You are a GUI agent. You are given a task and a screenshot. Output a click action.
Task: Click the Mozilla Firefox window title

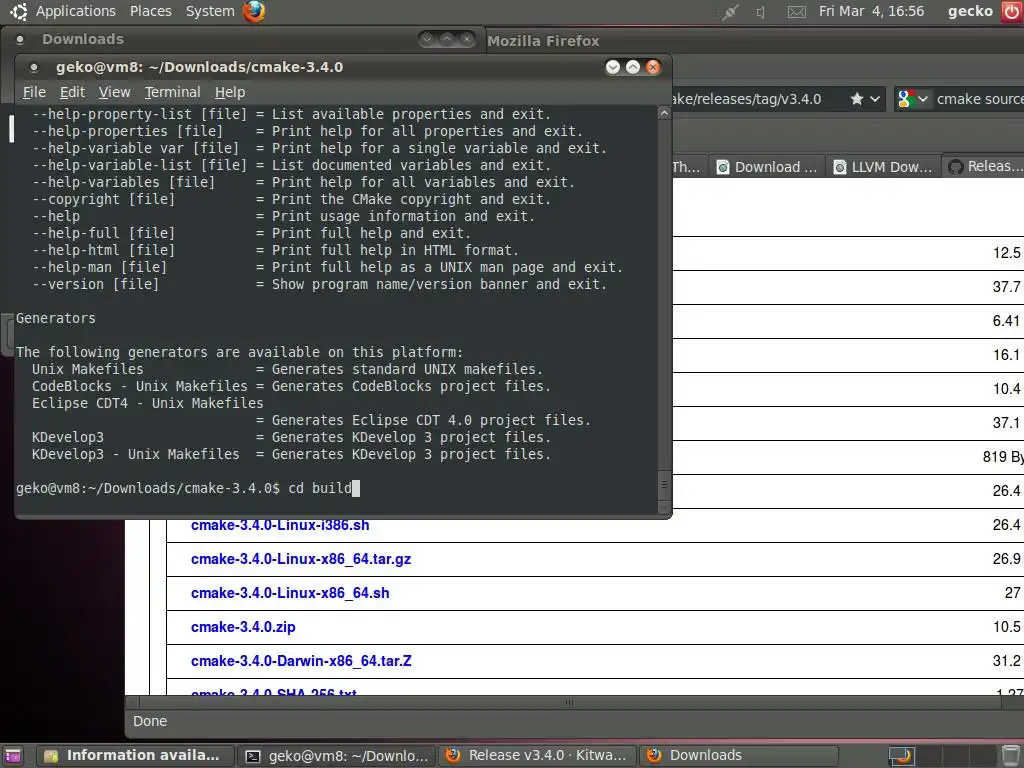(543, 41)
